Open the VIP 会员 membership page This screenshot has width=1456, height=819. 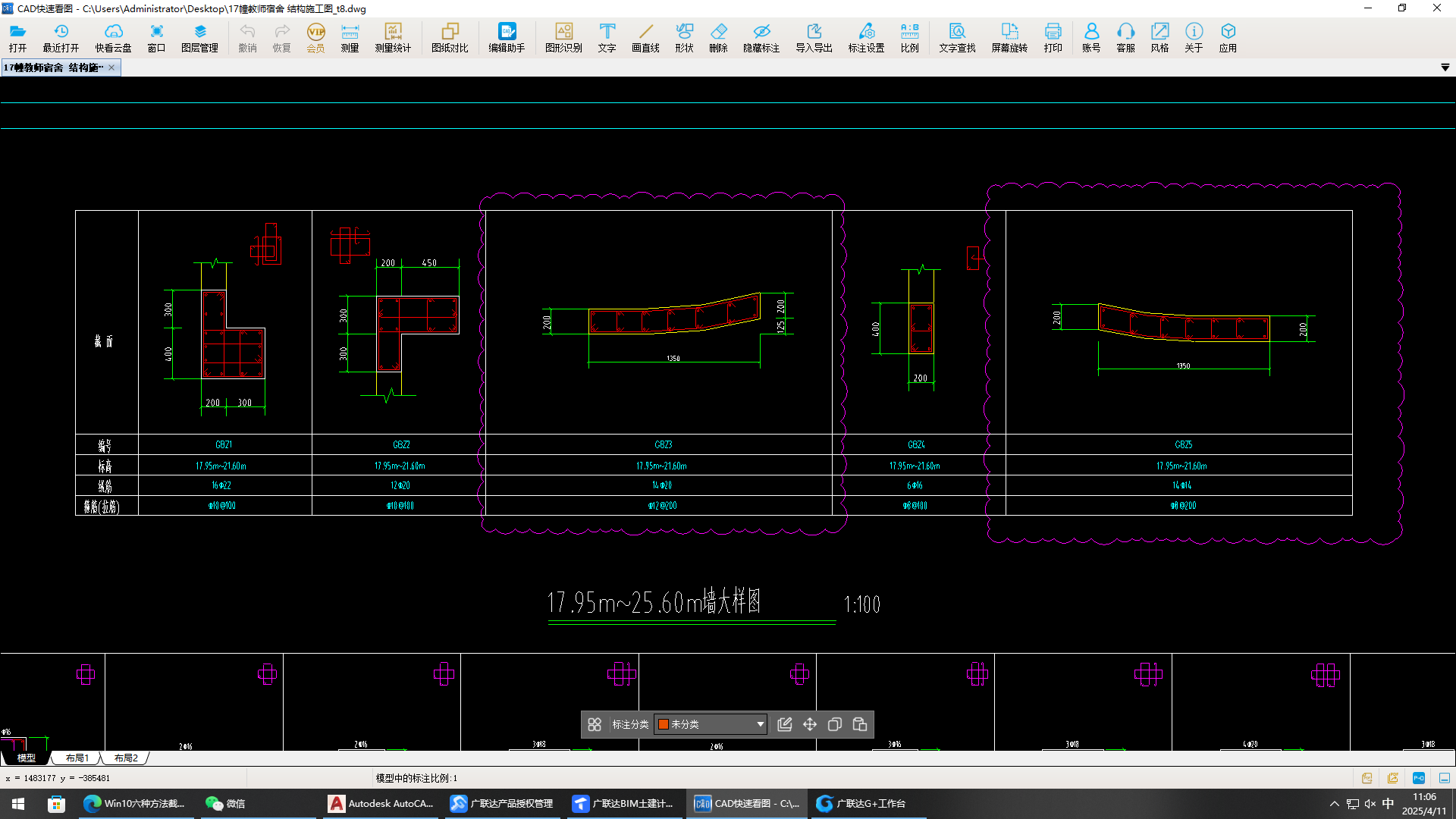(315, 37)
